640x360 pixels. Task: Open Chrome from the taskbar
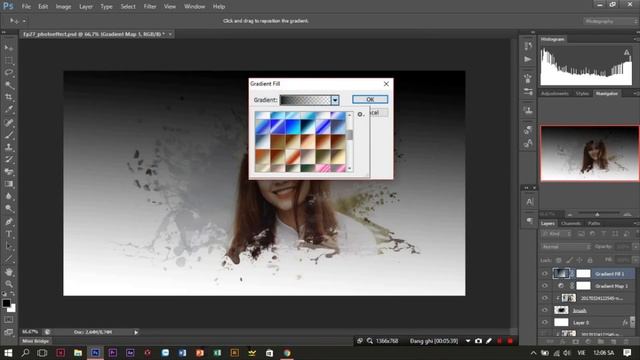click(x=287, y=353)
